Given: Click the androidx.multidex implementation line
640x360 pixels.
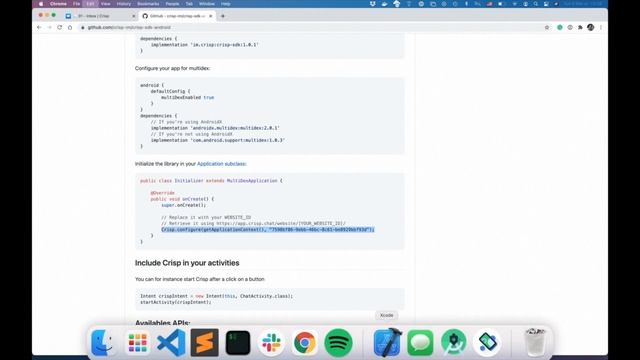Looking at the screenshot, I should coord(215,128).
